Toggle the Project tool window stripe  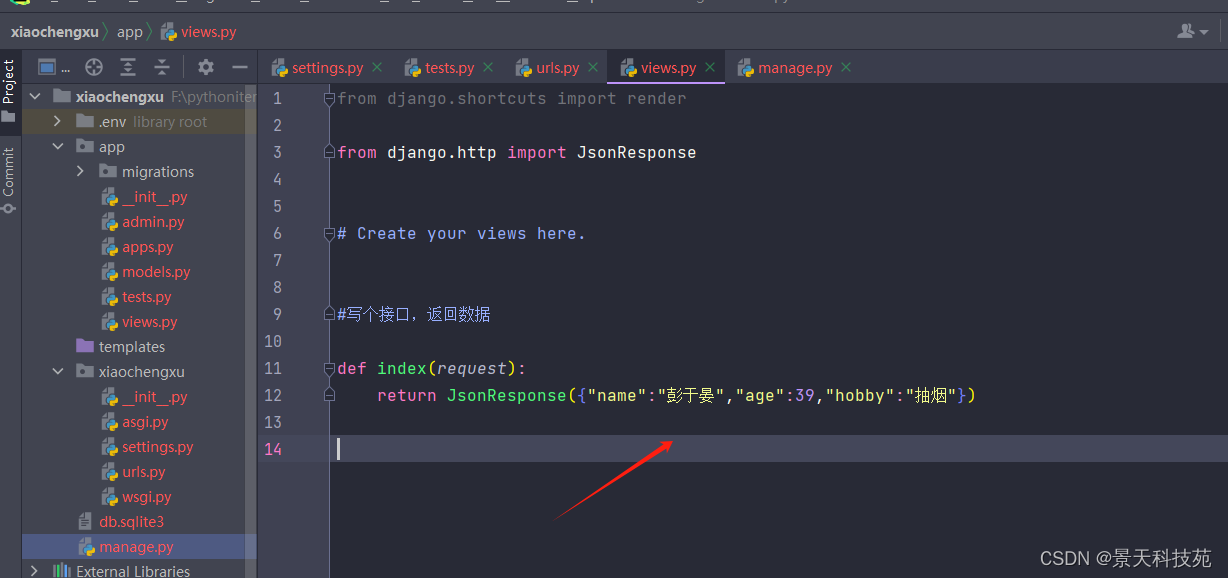tap(8, 90)
